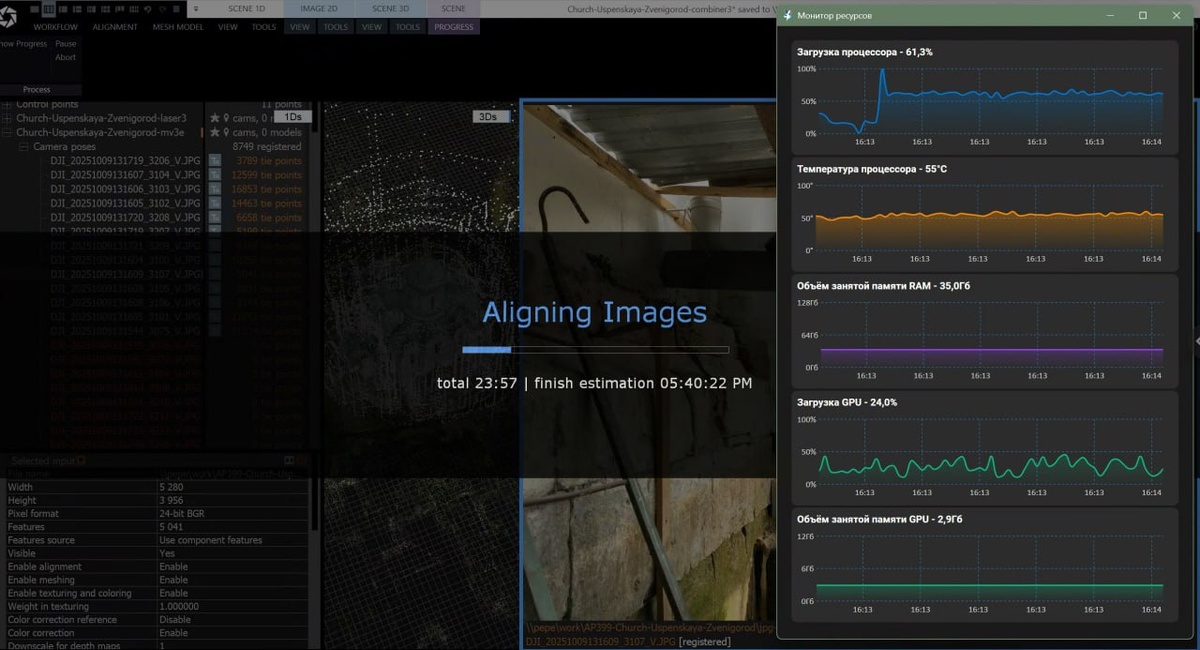Open the PROGRESS ribbon tab
The height and width of the screenshot is (650, 1200).
[454, 27]
